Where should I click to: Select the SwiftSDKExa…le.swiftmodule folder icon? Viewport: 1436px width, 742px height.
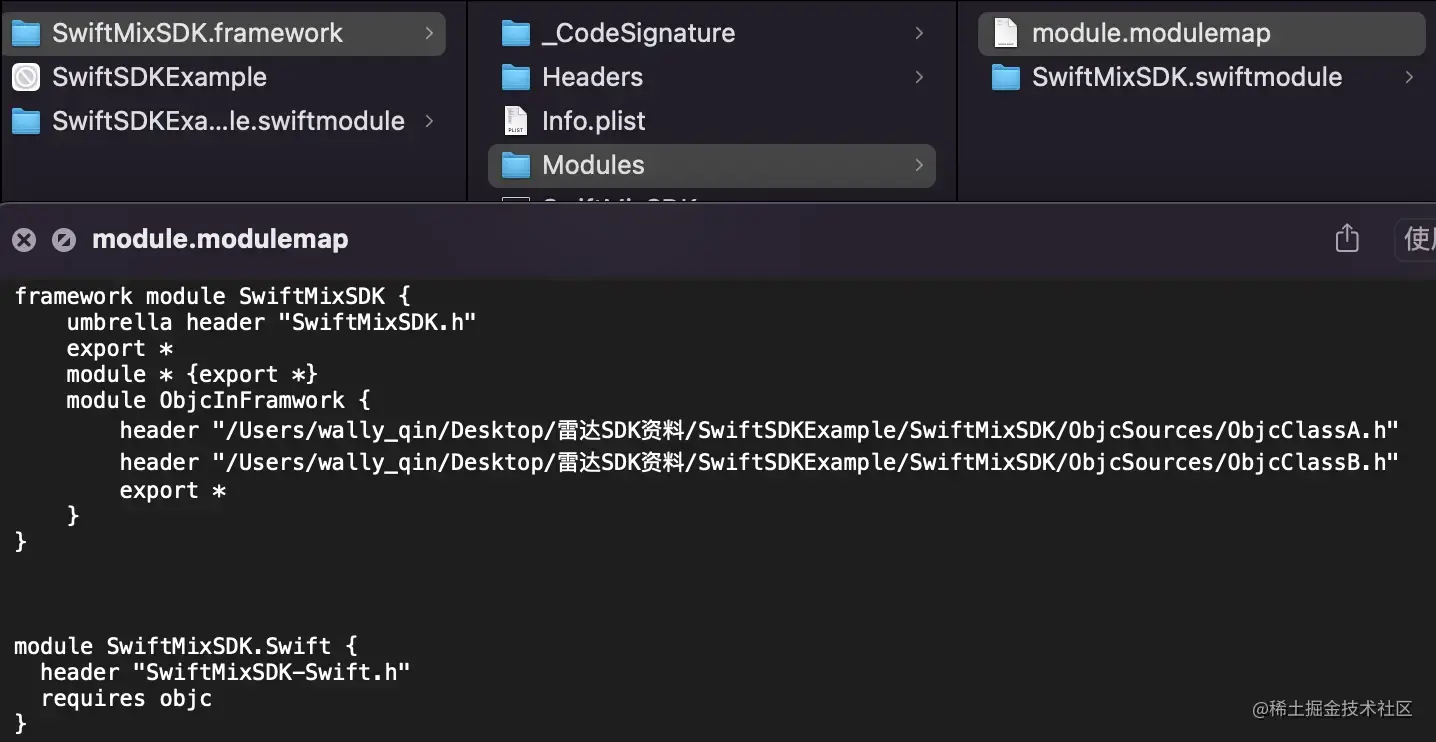pos(26,121)
